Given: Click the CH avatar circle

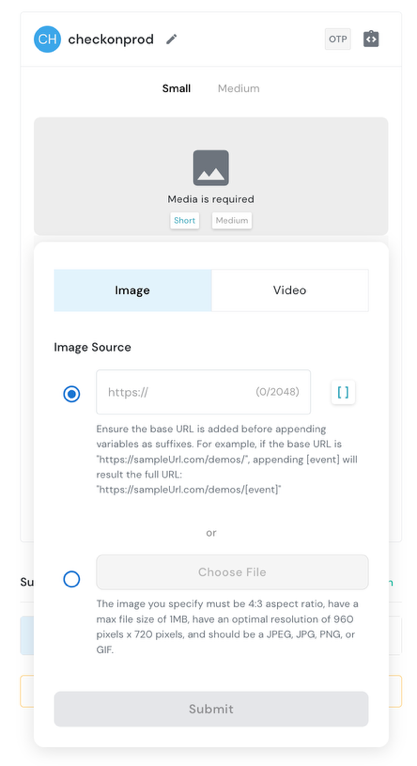Looking at the screenshot, I should coord(47,39).
